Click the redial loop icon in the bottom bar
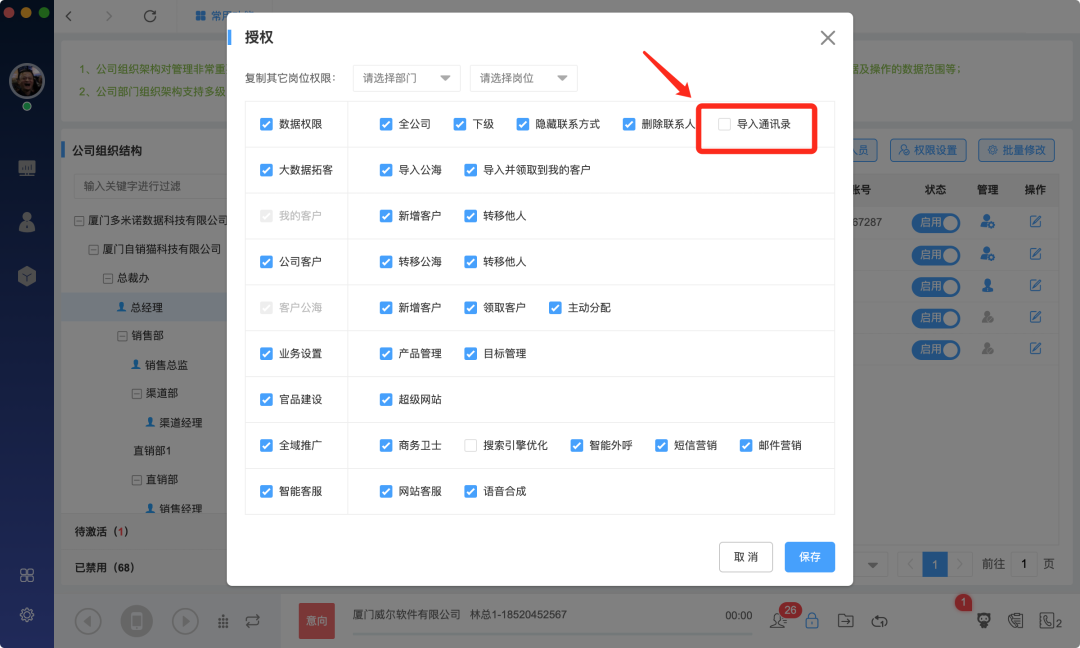The image size is (1080, 648). [879, 620]
